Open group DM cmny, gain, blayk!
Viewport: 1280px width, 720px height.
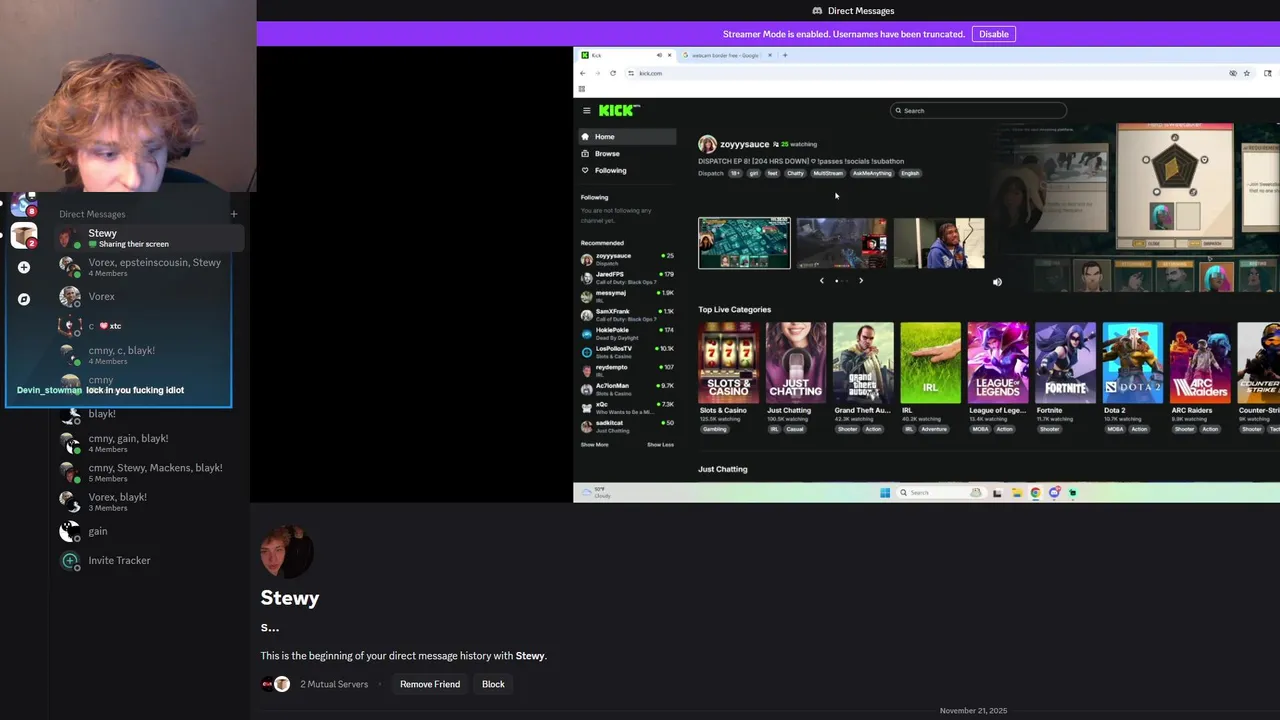(x=150, y=443)
